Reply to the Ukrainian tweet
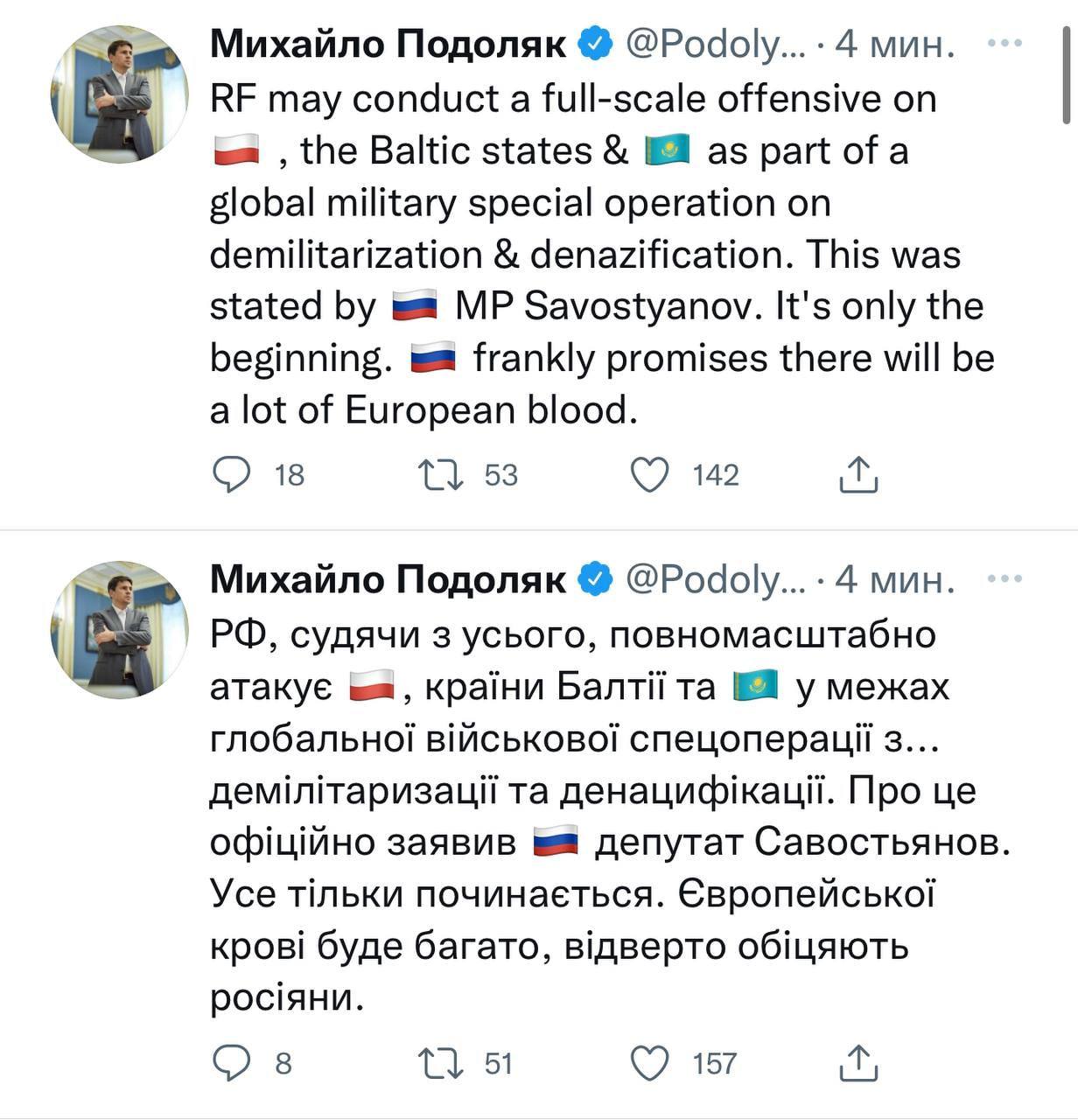The height and width of the screenshot is (1120, 1078). click(x=230, y=1064)
